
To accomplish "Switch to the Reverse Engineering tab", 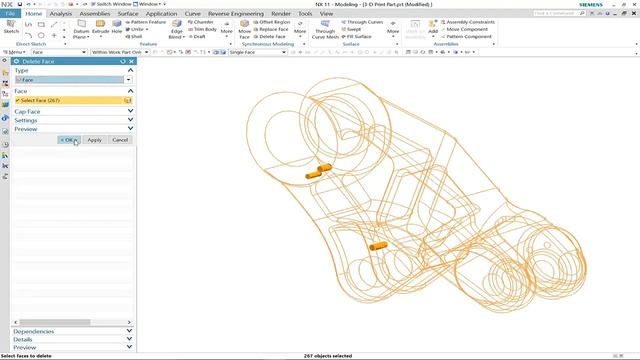I will click(x=236, y=13).
